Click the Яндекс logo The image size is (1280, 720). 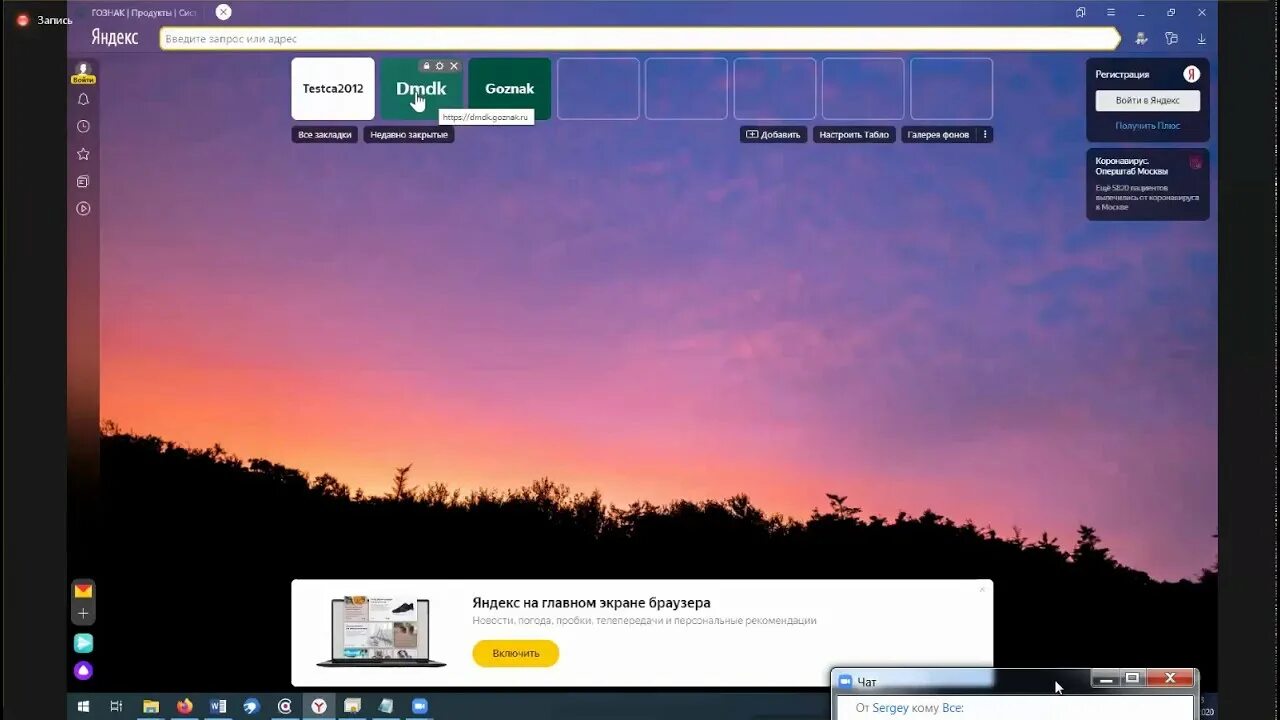(x=114, y=38)
